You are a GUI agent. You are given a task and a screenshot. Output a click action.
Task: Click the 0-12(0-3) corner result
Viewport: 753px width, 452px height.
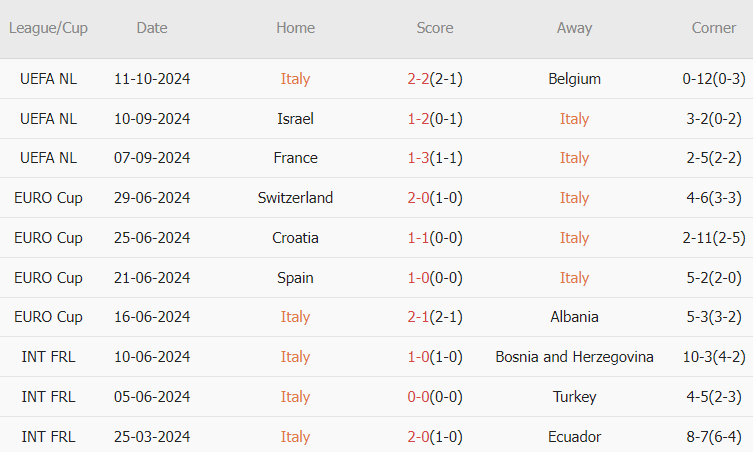(x=714, y=79)
